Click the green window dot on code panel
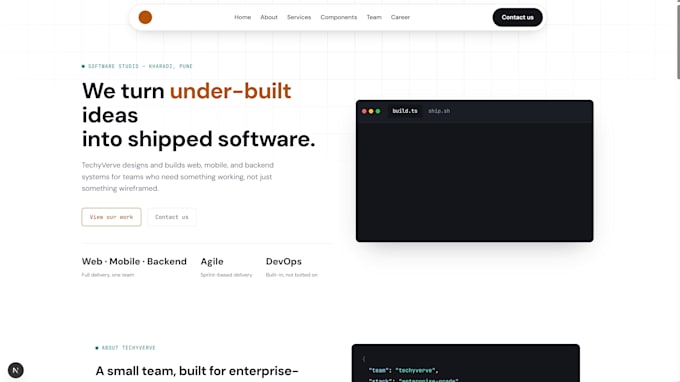680x382 pixels. point(378,111)
